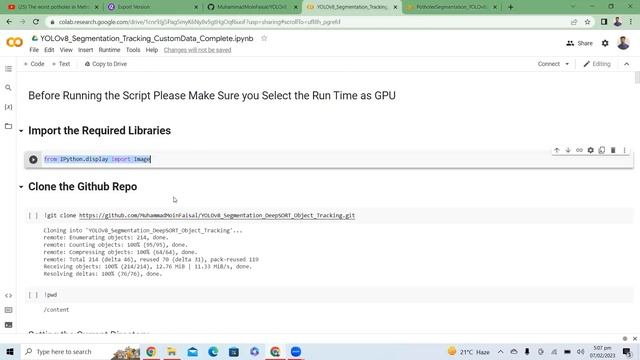Click the Windows search box
Image resolution: width=640 pixels, height=360 pixels.
click(80, 351)
